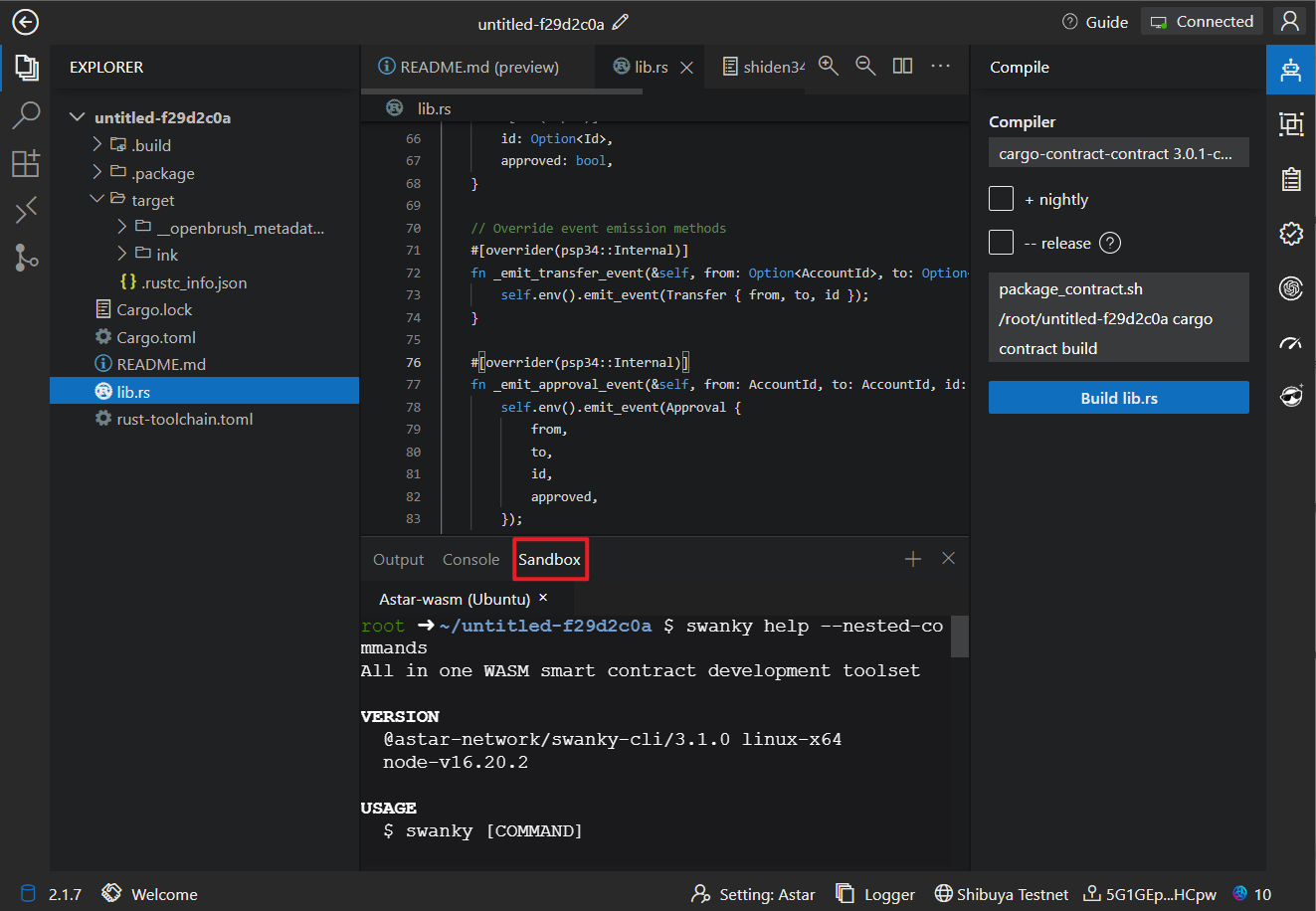Collapse the target folder
The image size is (1316, 911).
[97, 200]
